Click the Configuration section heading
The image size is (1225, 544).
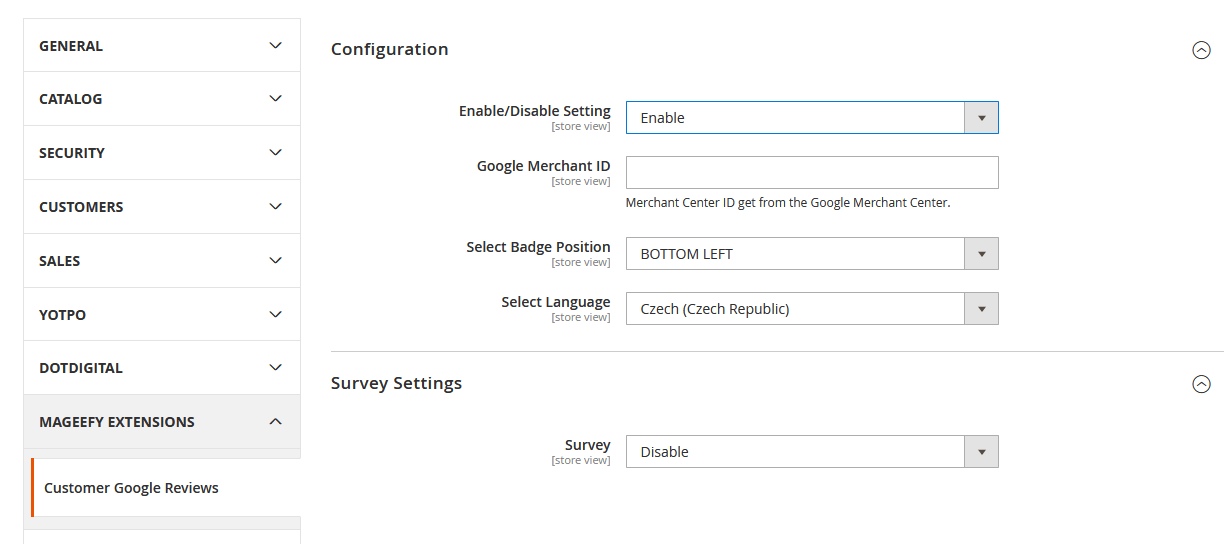pyautogui.click(x=389, y=49)
